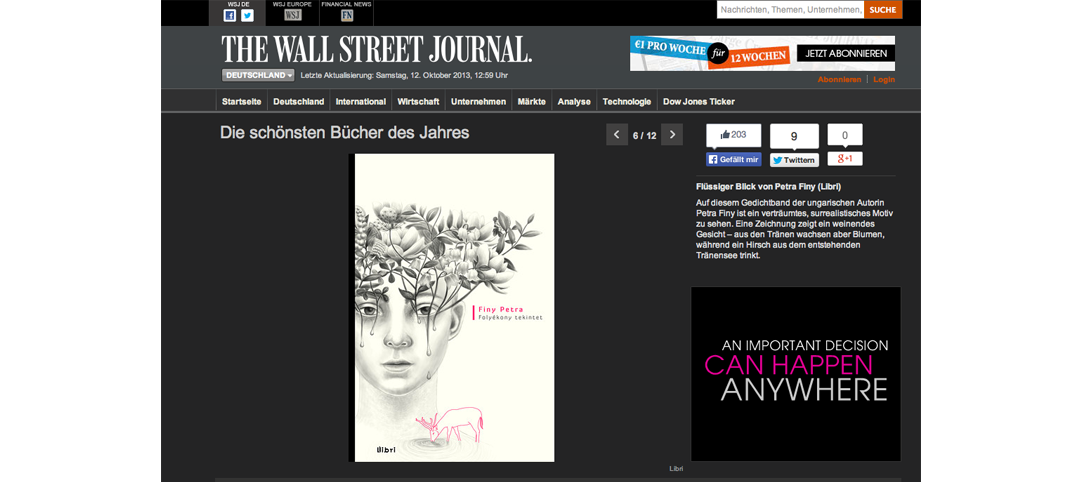Select the WSJ EUROPE tab label
Viewport: 1082px width, 482px height.
coord(293,4)
